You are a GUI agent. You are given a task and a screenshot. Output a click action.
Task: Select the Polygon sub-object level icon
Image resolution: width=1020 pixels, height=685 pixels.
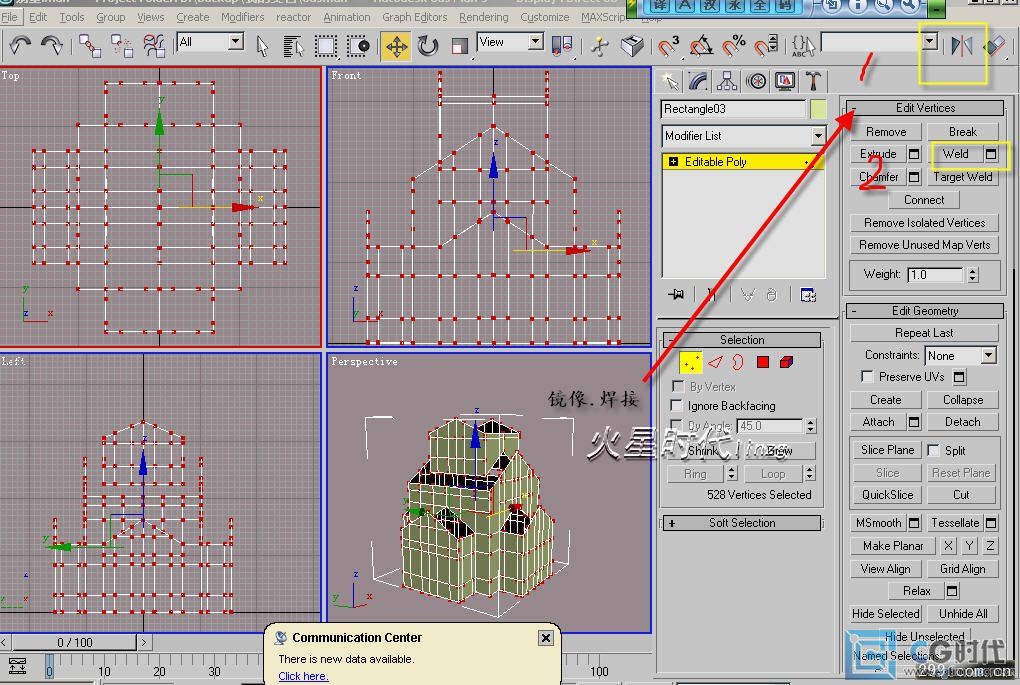(x=763, y=362)
